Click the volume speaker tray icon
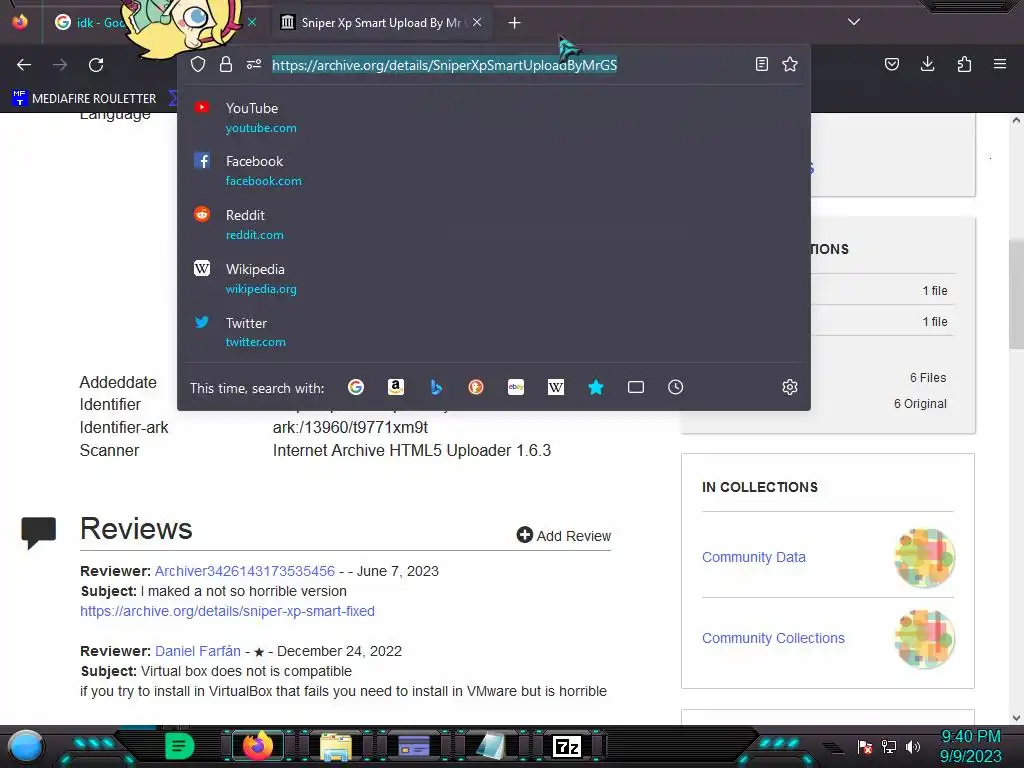The height and width of the screenshot is (768, 1024). tap(913, 746)
